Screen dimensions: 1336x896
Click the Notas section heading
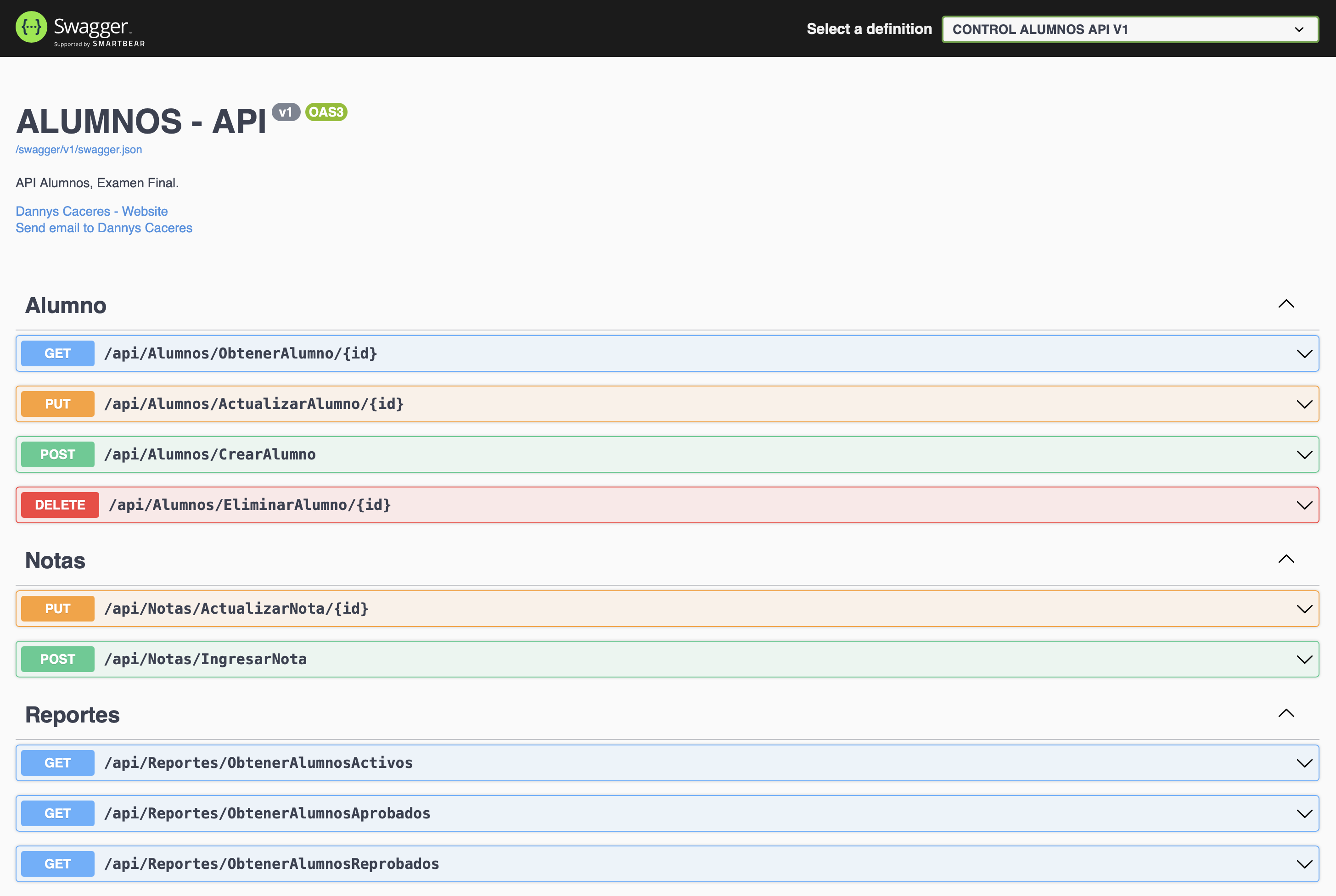point(56,561)
